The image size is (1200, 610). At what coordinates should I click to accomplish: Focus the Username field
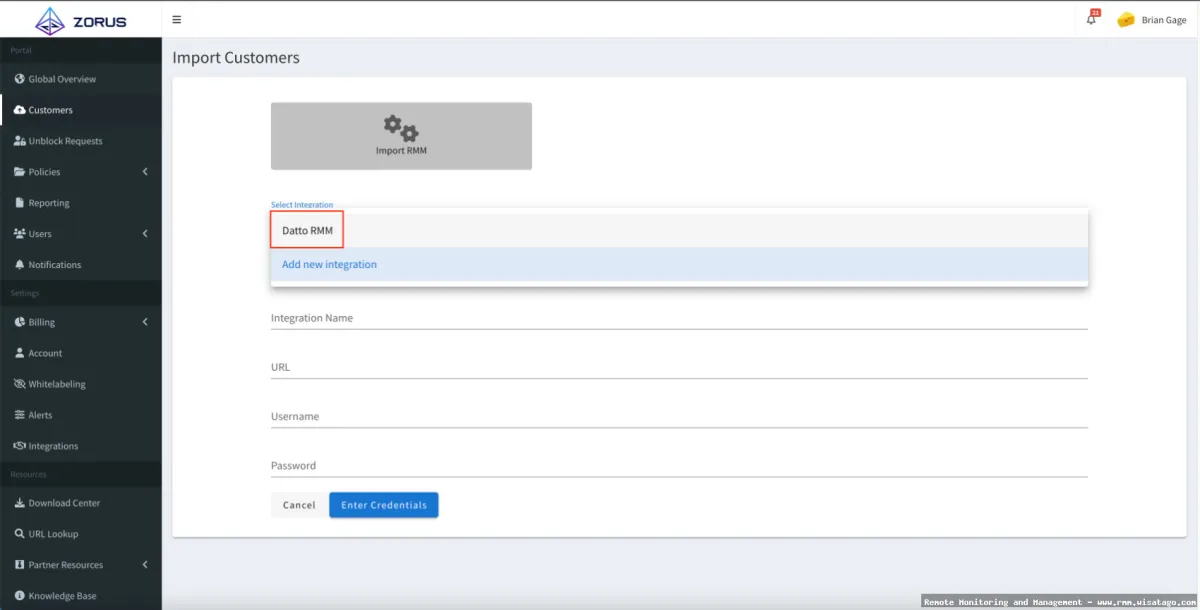click(x=679, y=416)
